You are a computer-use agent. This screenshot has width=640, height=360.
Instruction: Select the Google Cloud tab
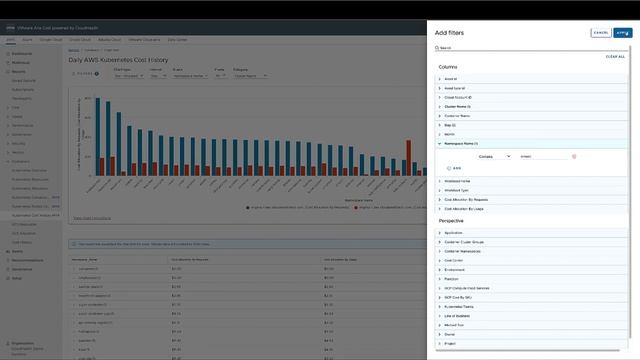coord(51,40)
